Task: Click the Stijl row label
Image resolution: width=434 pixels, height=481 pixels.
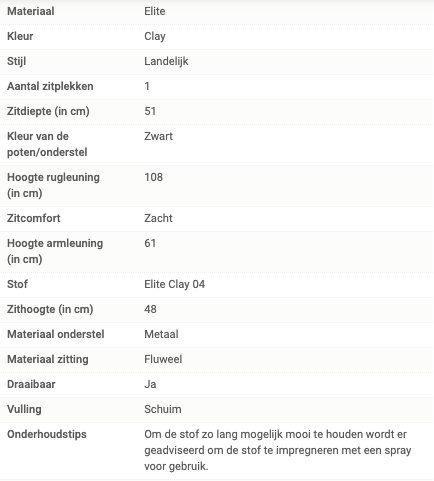Action: 16,61
